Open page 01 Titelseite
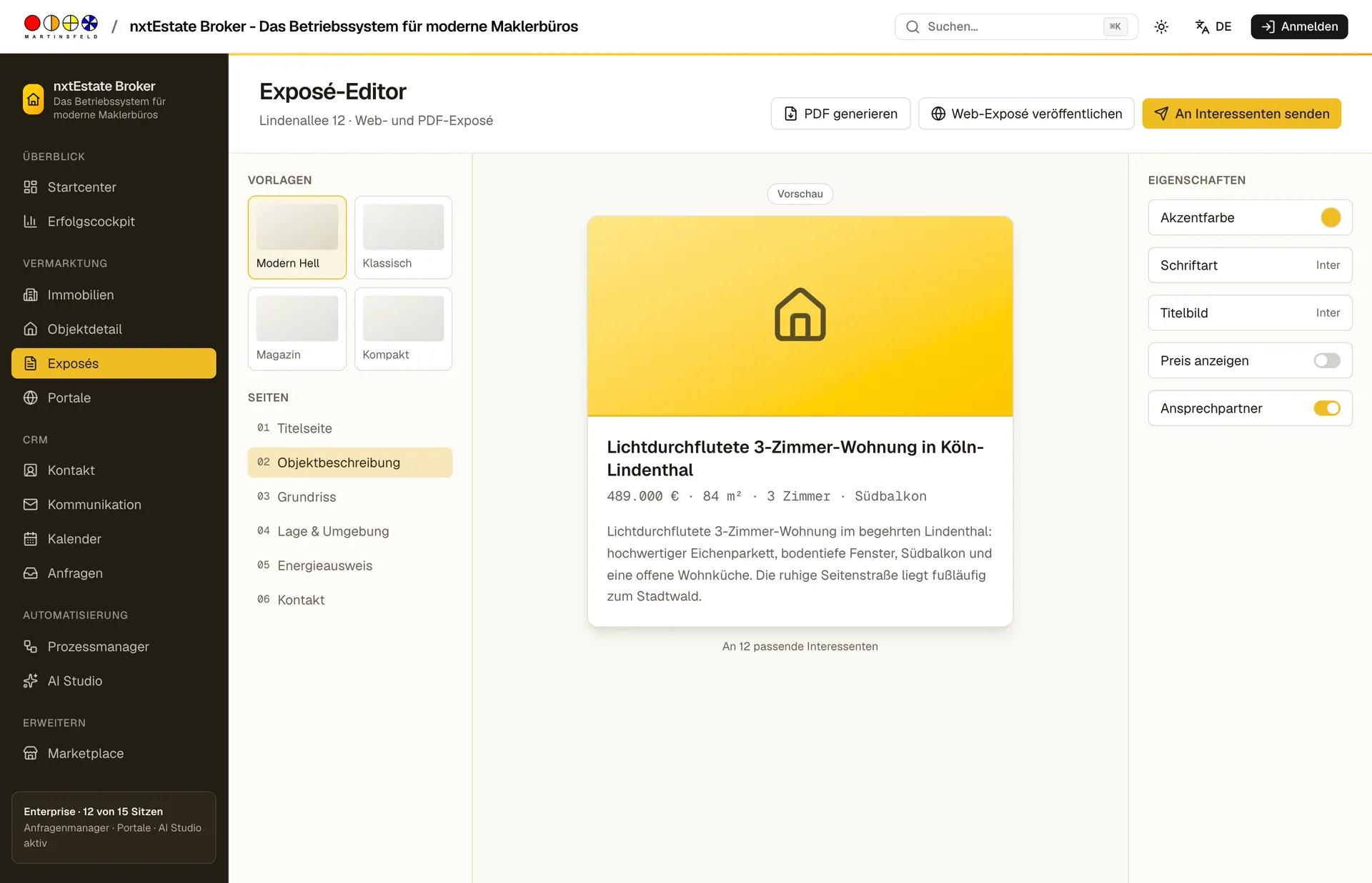Viewport: 1372px width, 883px height. coord(350,428)
